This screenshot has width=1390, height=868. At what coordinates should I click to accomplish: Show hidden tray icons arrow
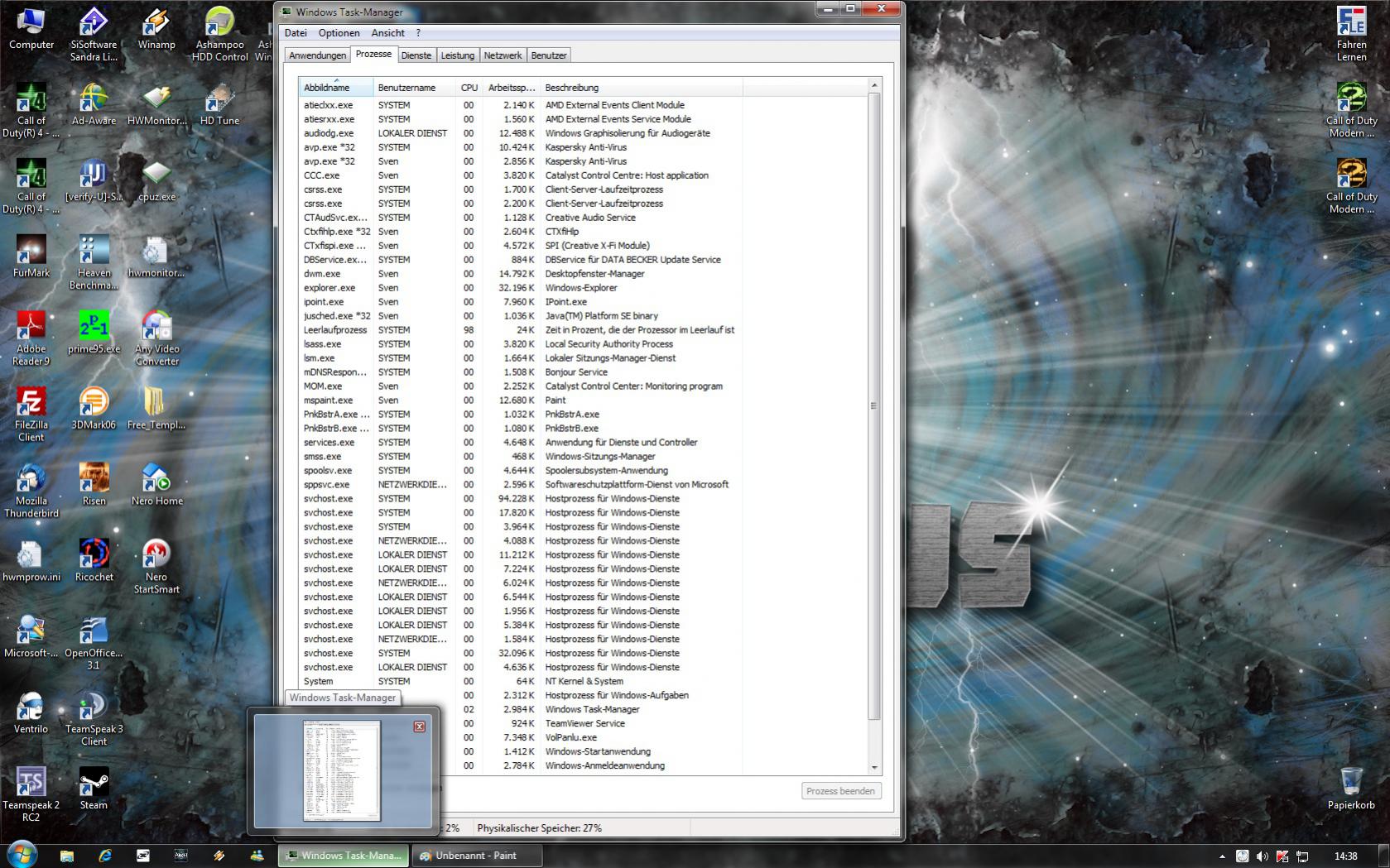(x=1222, y=856)
